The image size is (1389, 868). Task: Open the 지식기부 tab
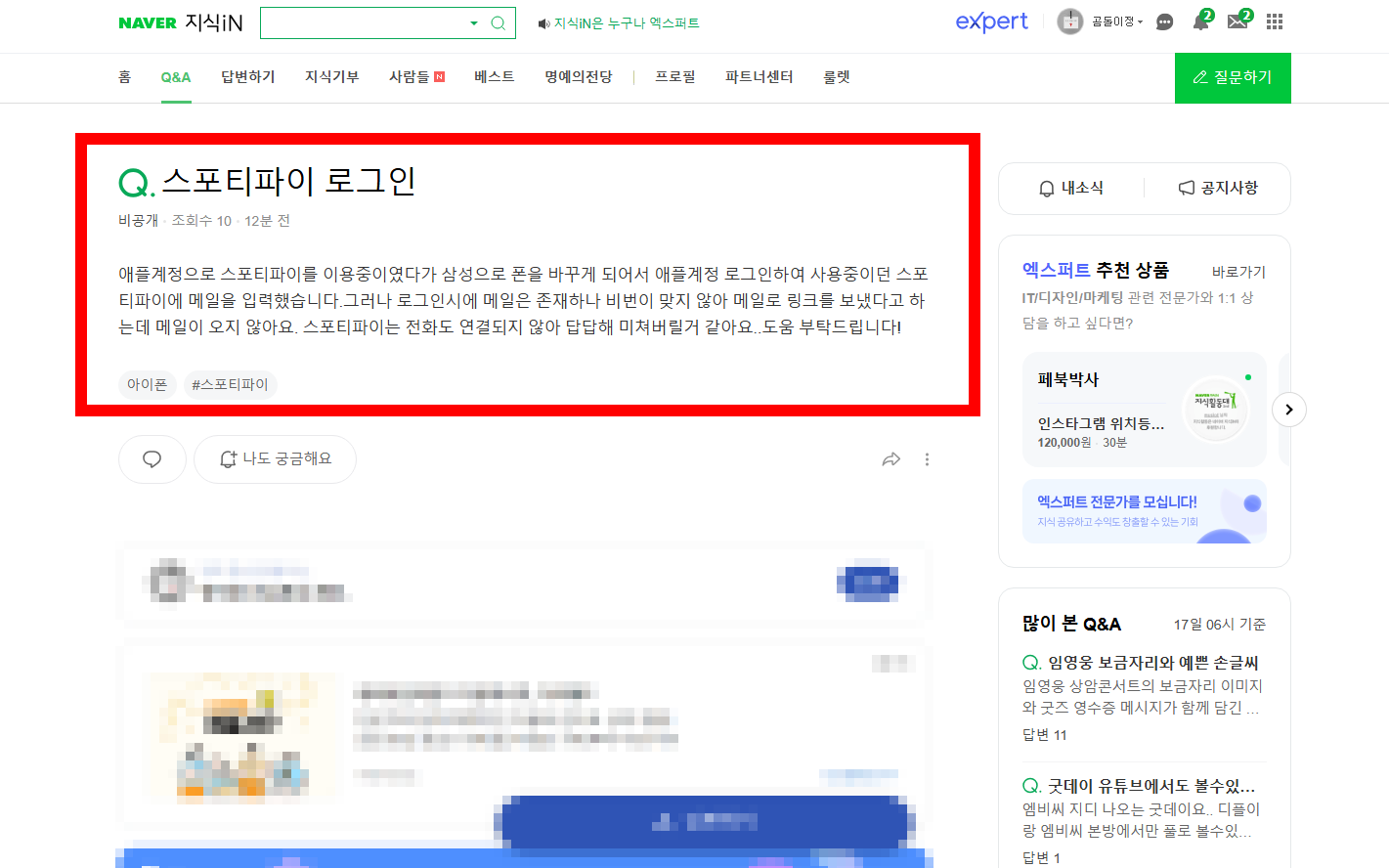pos(332,77)
